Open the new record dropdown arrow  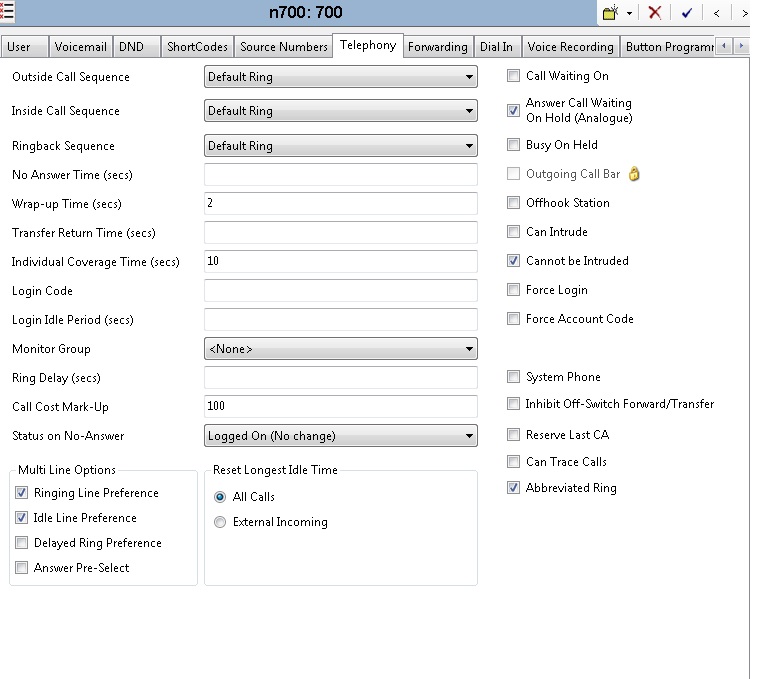[629, 14]
